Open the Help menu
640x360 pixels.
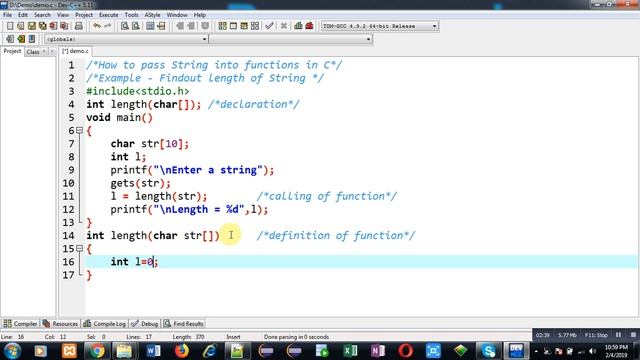pos(200,15)
